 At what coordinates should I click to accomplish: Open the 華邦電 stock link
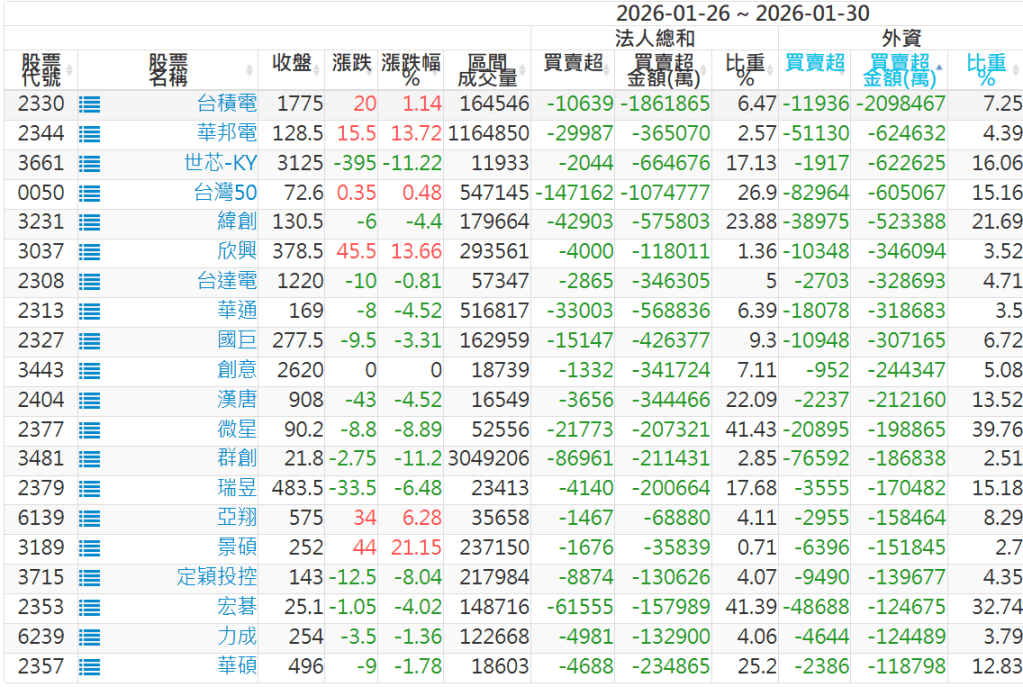pyautogui.click(x=227, y=134)
